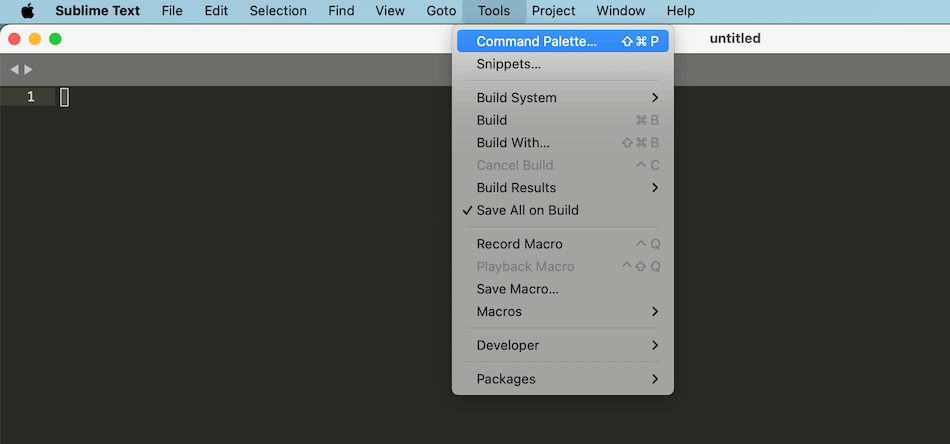Click the green zoom window button

pos(55,39)
